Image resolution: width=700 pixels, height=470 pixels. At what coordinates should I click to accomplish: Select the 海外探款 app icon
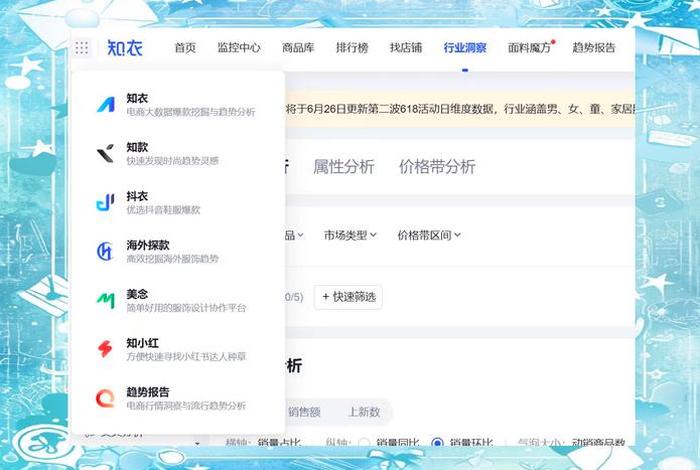click(x=105, y=251)
